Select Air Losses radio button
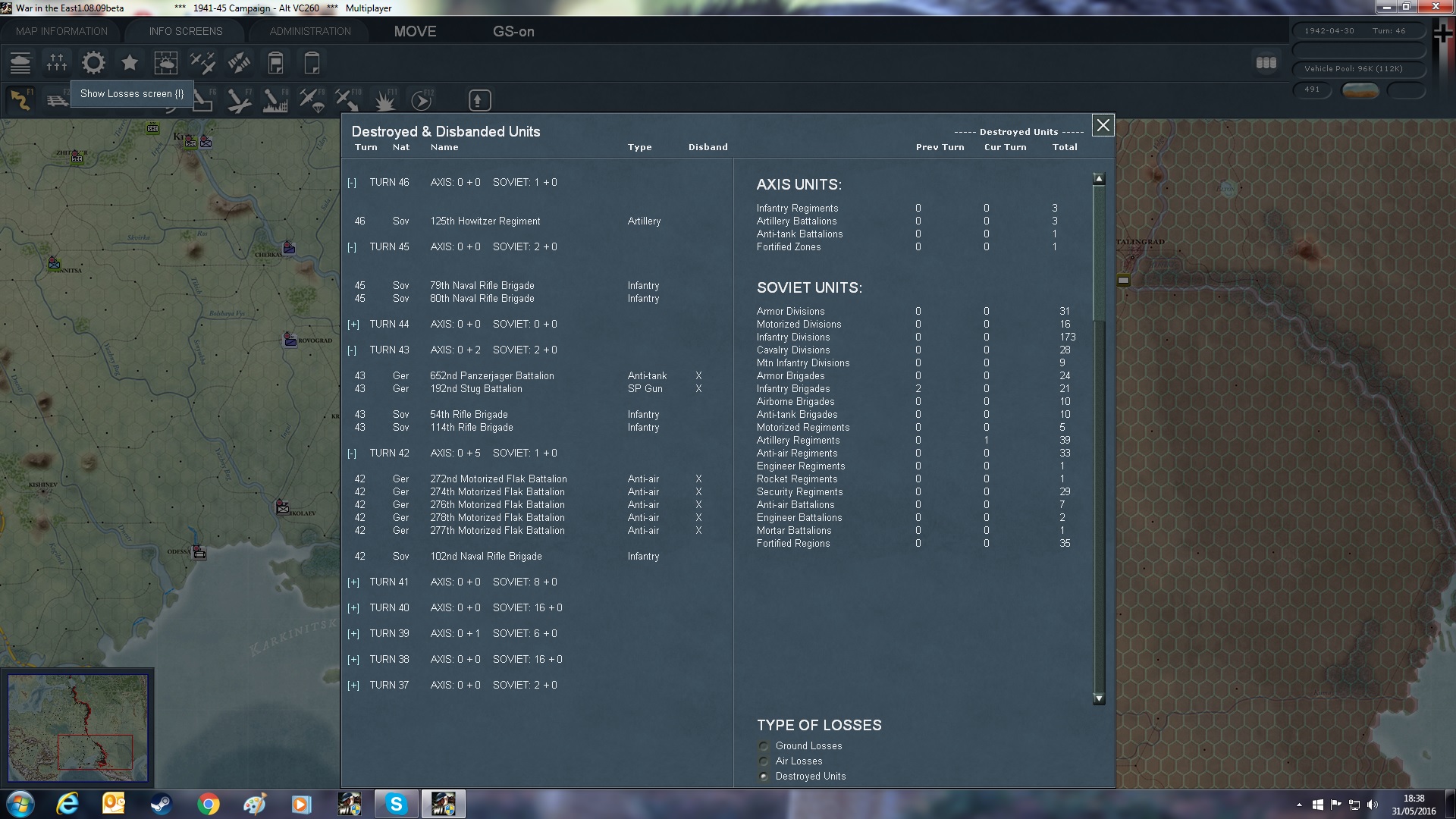Screen dimensions: 1456x819 tap(764, 761)
